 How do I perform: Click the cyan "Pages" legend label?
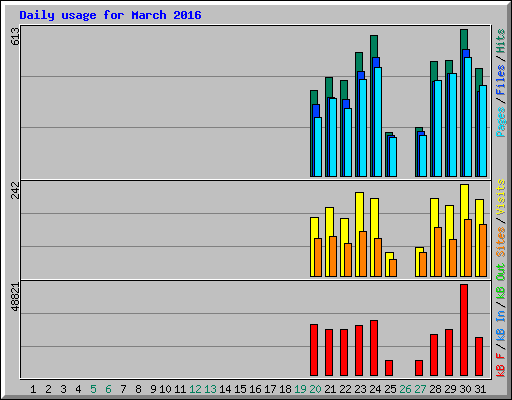coord(500,122)
